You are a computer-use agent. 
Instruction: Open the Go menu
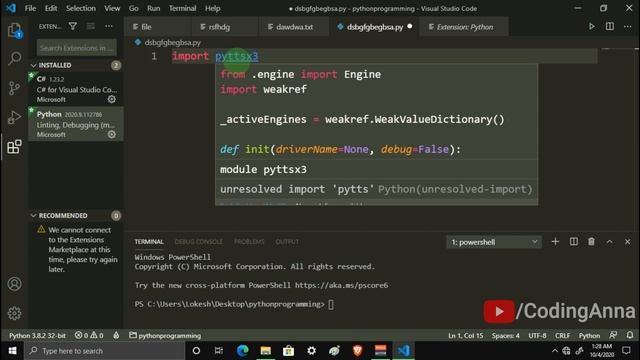coord(133,8)
